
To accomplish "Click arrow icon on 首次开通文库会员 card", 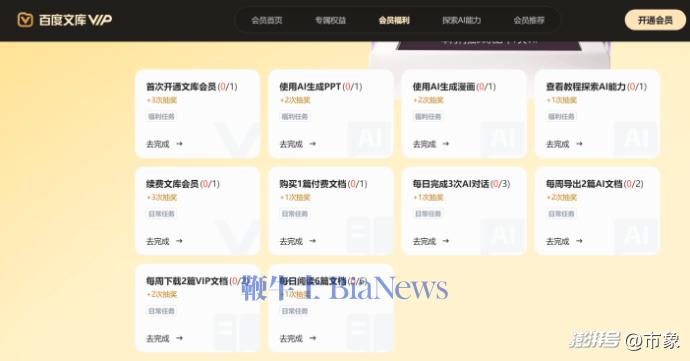I will [179, 144].
